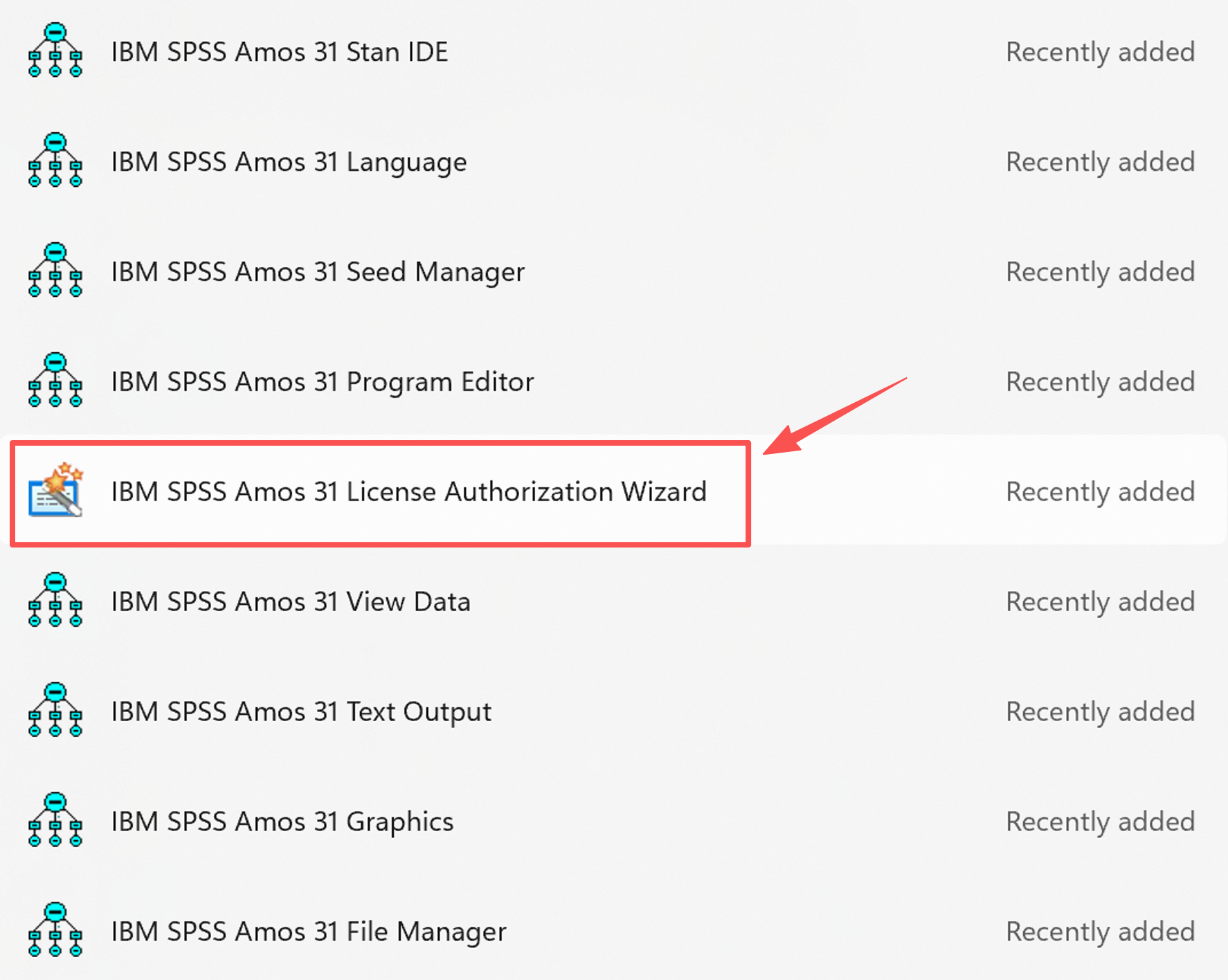Click 'Recently added' label beside View Data
Viewport: 1228px width, 980px height.
(1101, 603)
